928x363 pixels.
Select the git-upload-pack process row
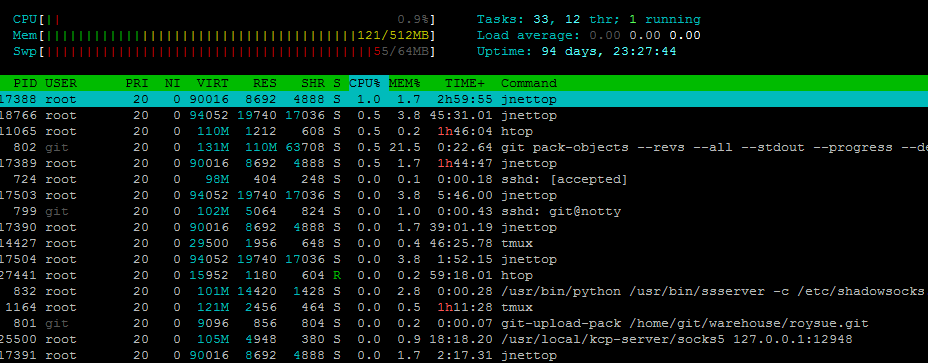coord(464,323)
